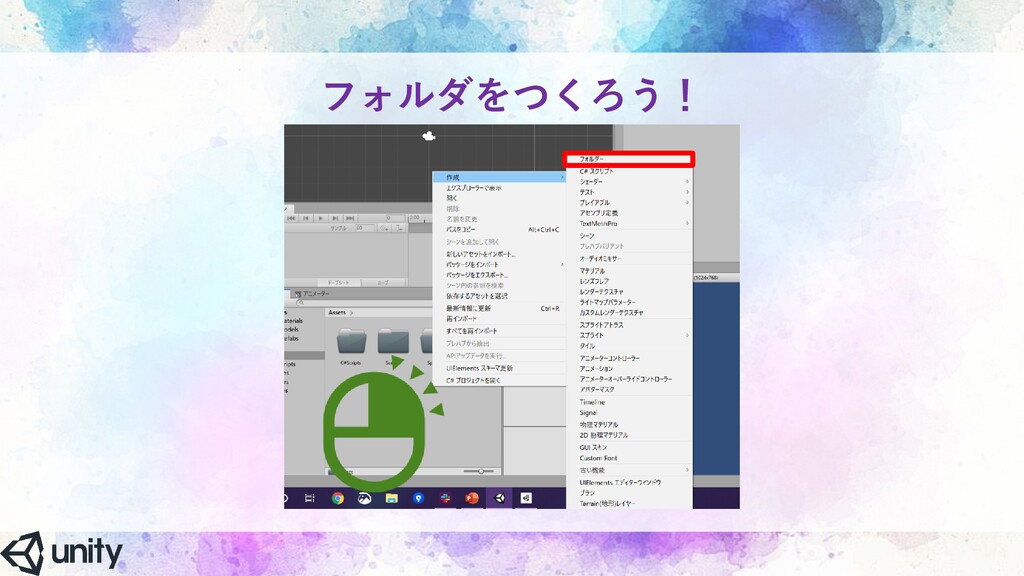Select Custom Font in the create submenu
The width and height of the screenshot is (1024, 576).
[629, 458]
